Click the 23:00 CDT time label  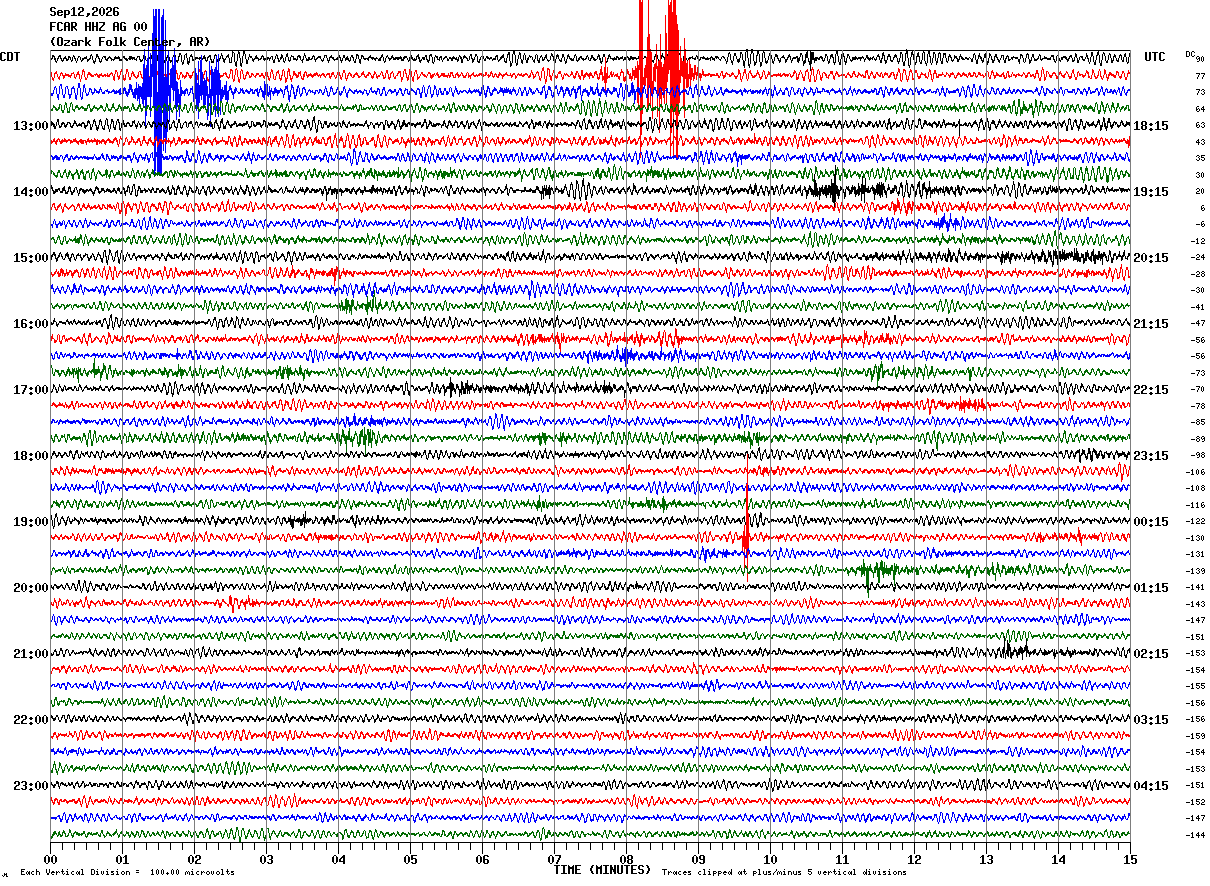coord(30,785)
